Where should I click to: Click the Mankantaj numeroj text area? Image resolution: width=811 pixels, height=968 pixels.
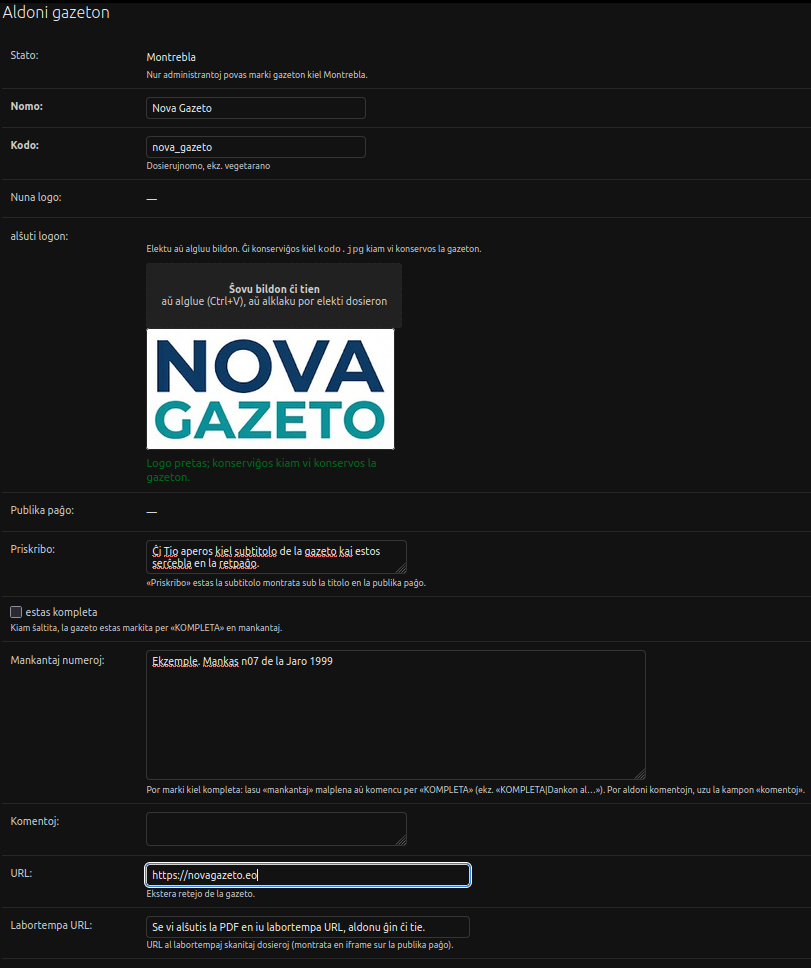(396, 715)
